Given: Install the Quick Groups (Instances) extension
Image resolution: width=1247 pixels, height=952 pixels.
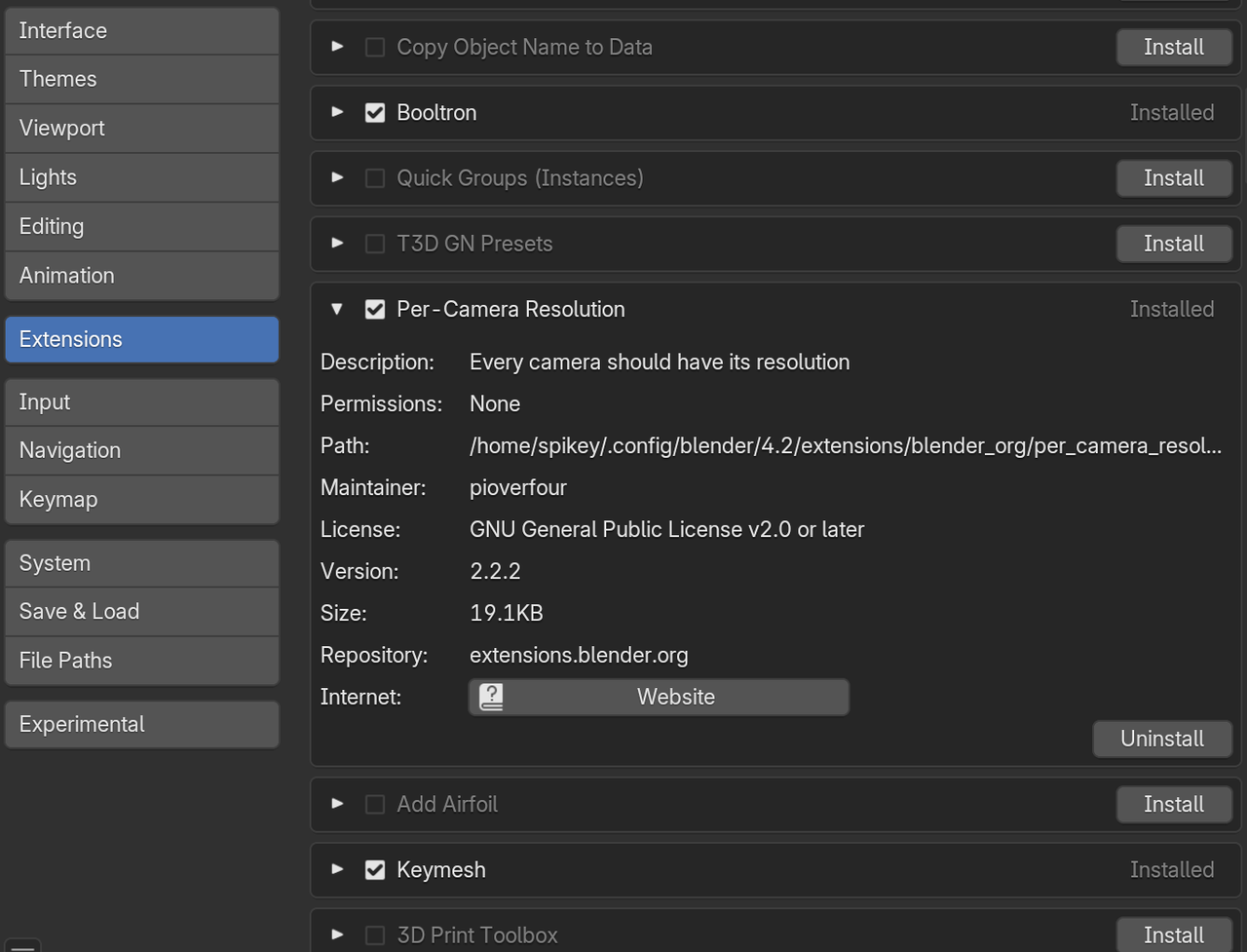Looking at the screenshot, I should coord(1173,178).
